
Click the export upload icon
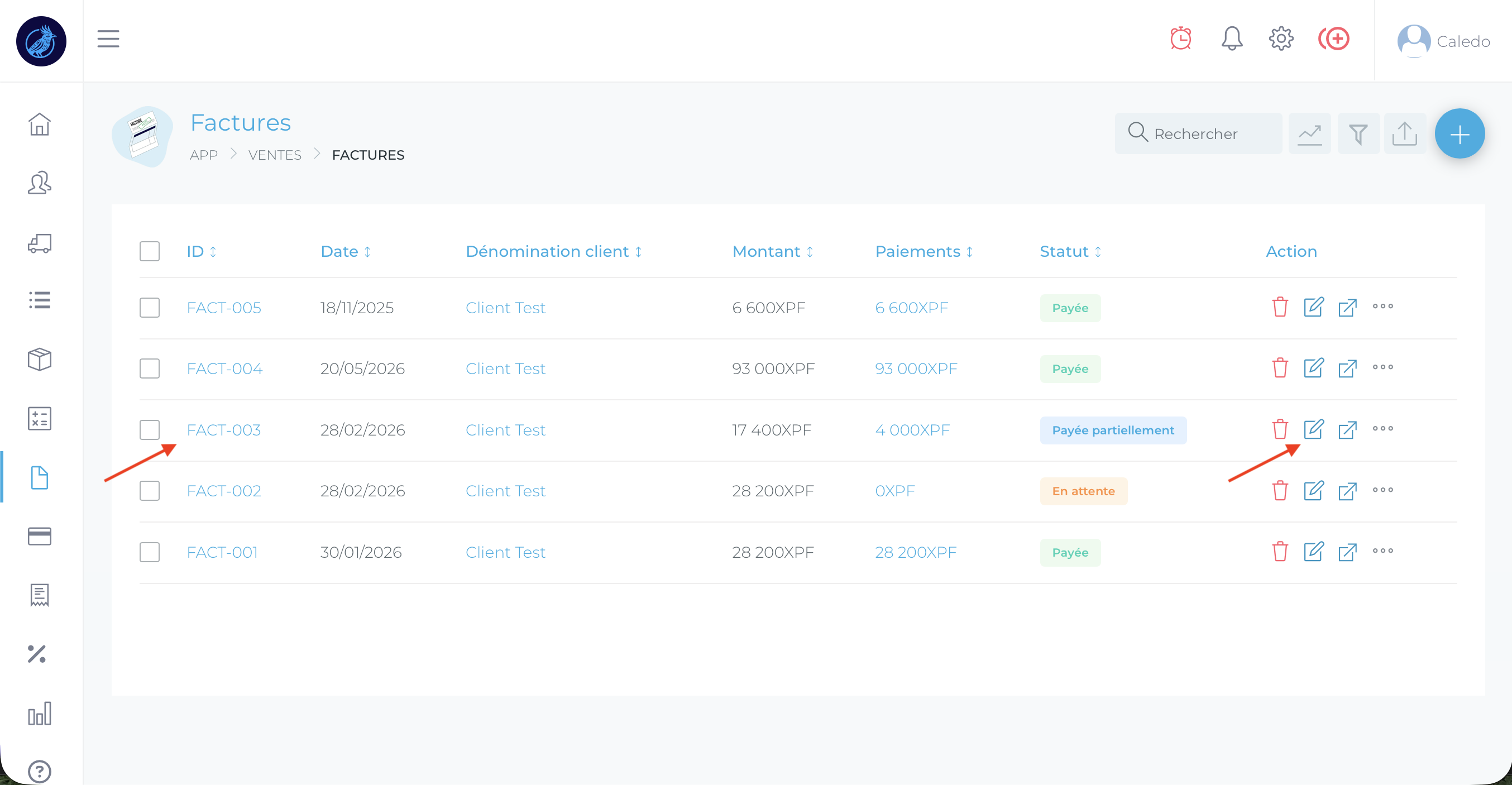pyautogui.click(x=1405, y=134)
